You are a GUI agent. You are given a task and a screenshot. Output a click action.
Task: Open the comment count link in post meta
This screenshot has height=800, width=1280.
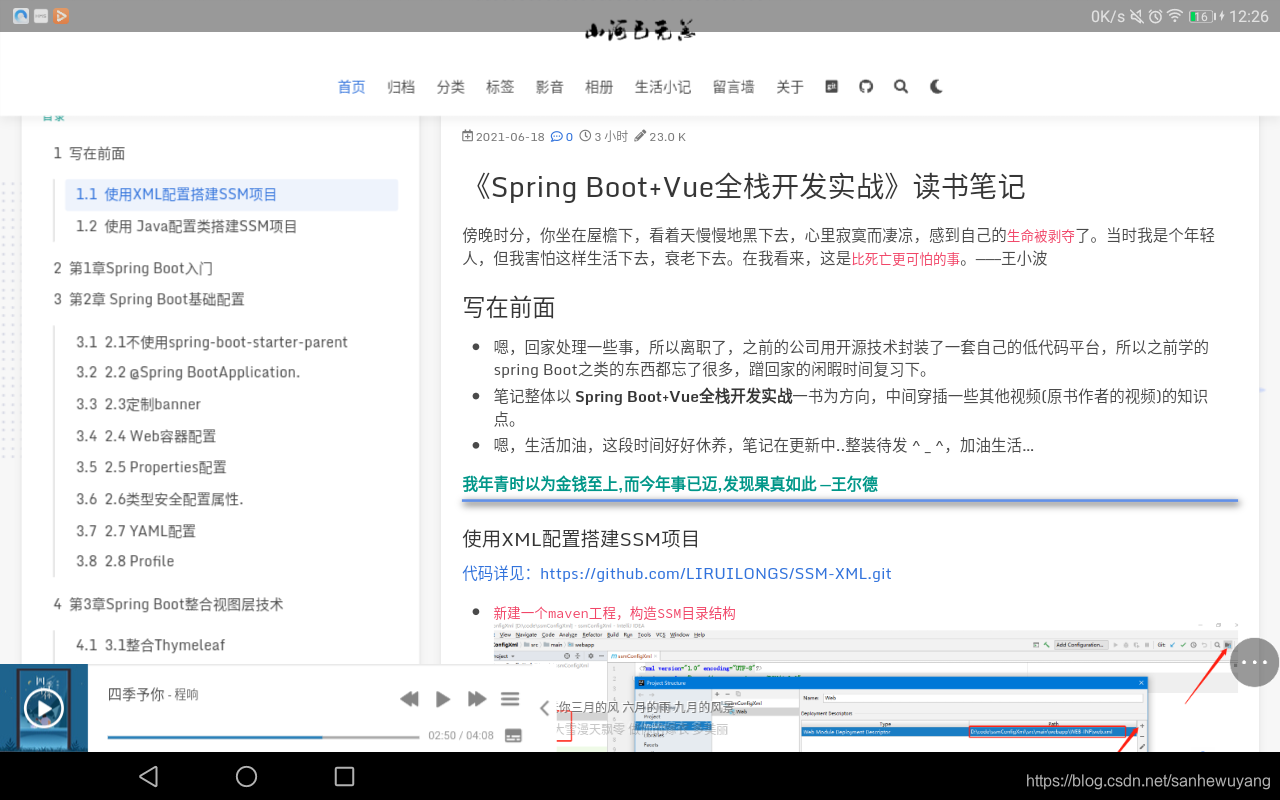(x=562, y=137)
